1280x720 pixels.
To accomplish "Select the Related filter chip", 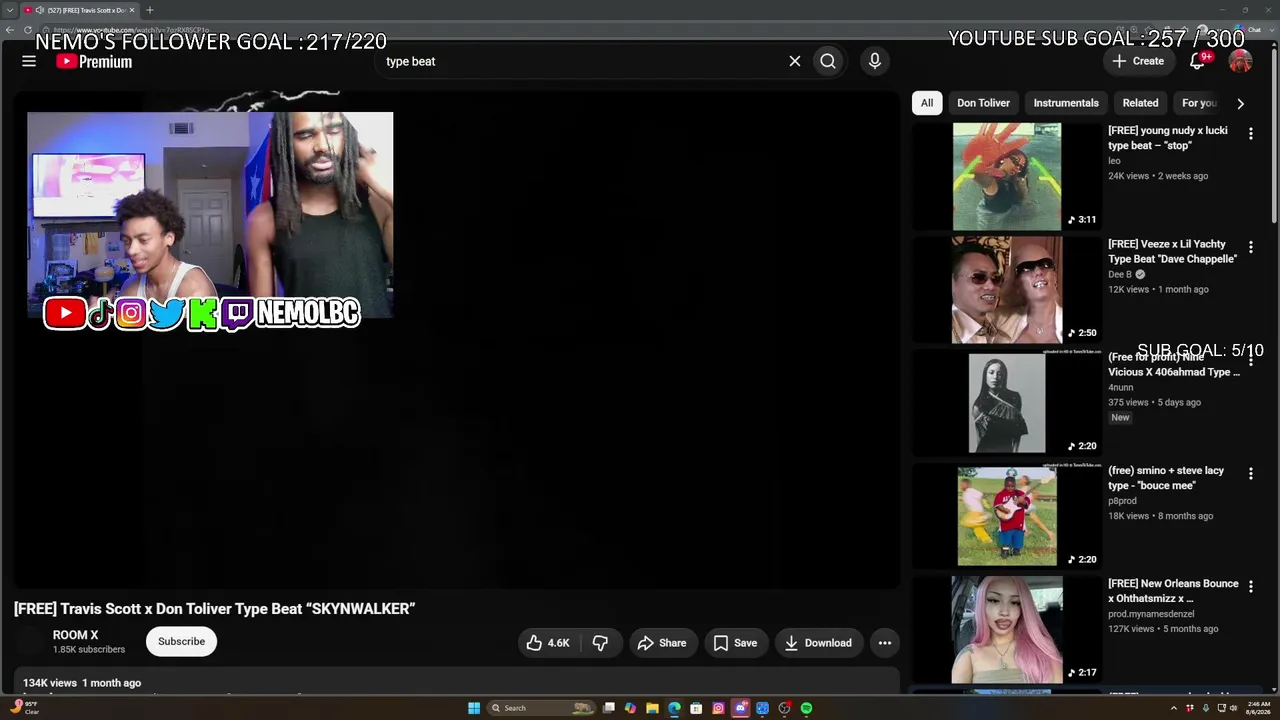I will click(1140, 103).
